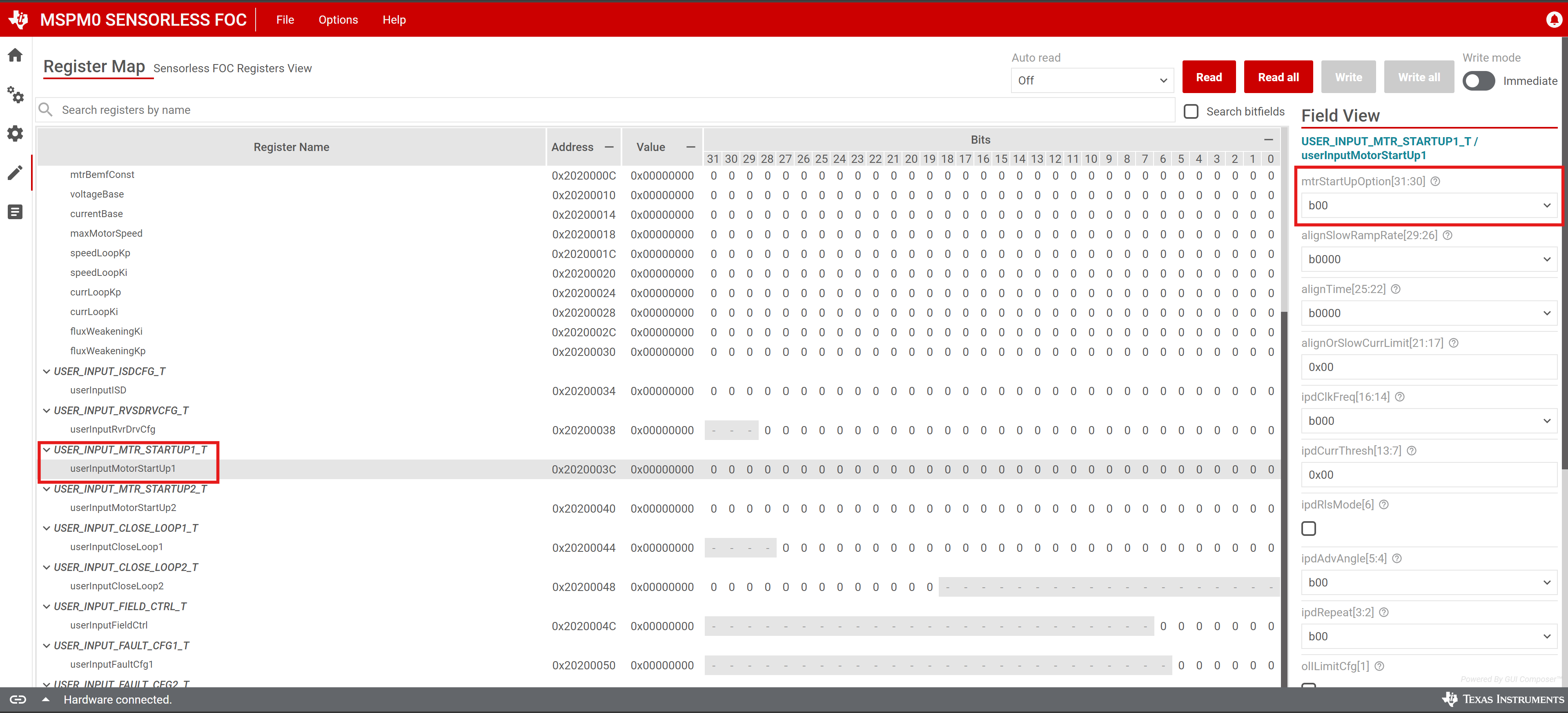Collapse the Value column
This screenshot has width=1568, height=713.
point(690,147)
